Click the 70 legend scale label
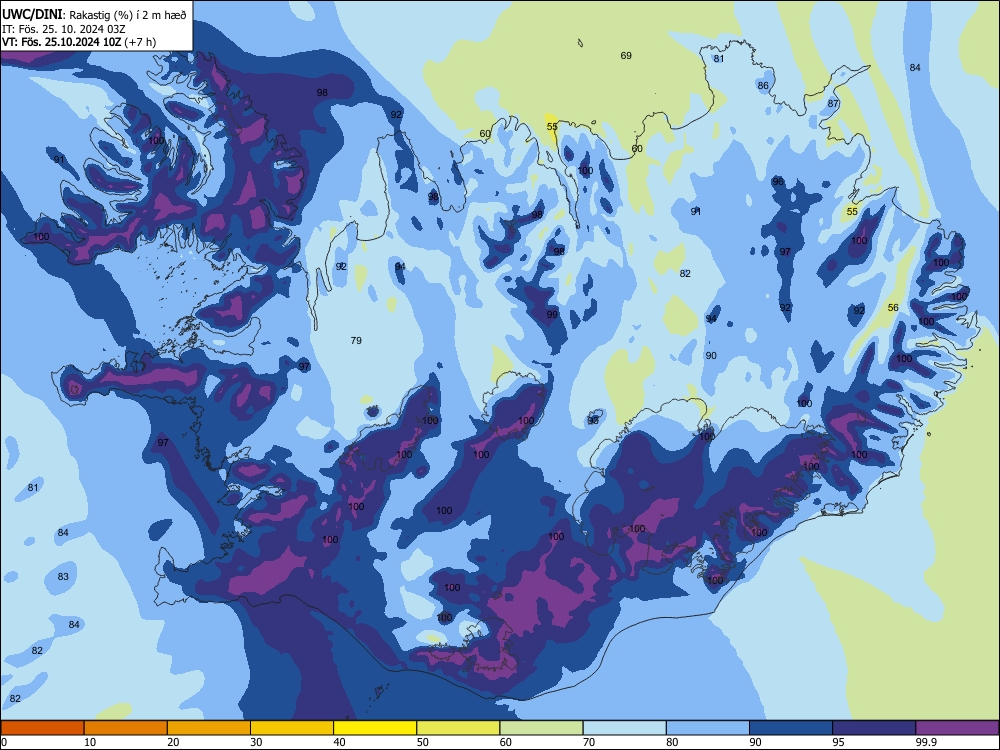The width and height of the screenshot is (1000, 750). point(589,742)
